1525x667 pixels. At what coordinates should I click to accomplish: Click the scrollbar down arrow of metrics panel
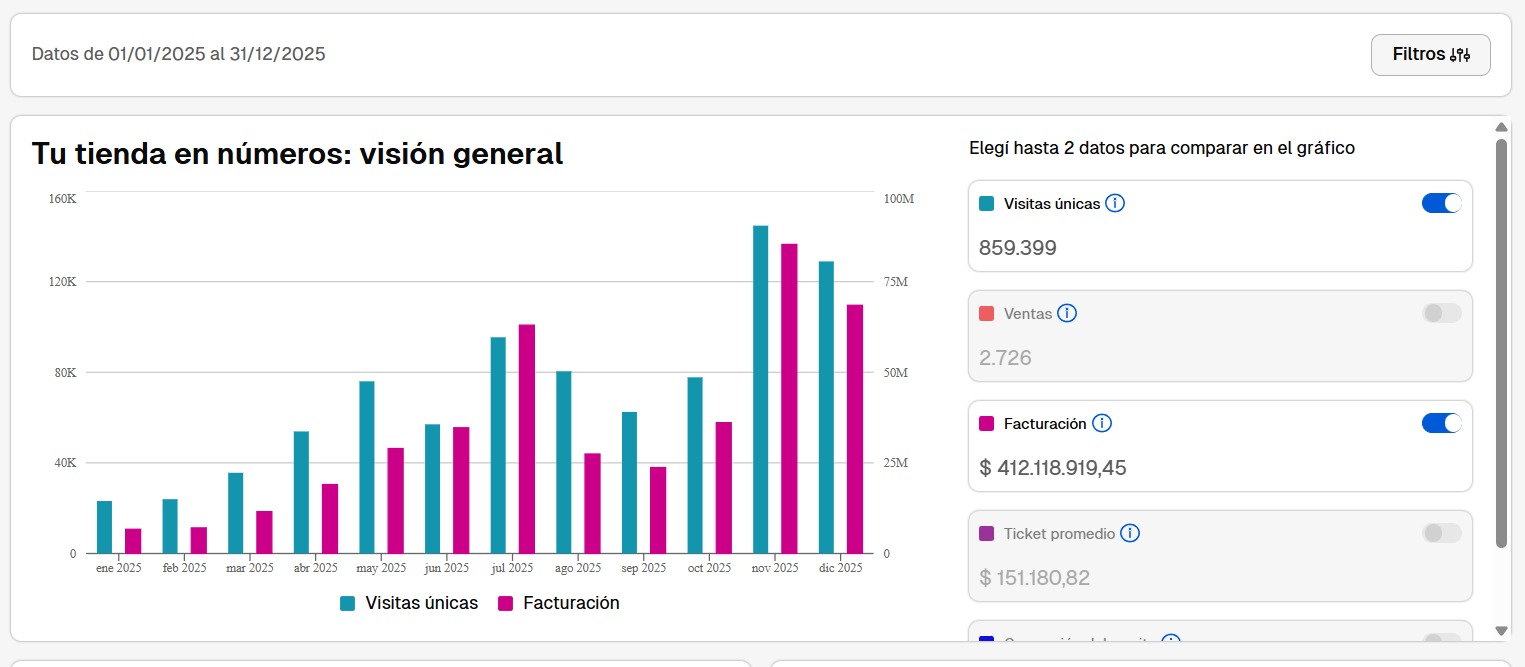click(x=1500, y=630)
